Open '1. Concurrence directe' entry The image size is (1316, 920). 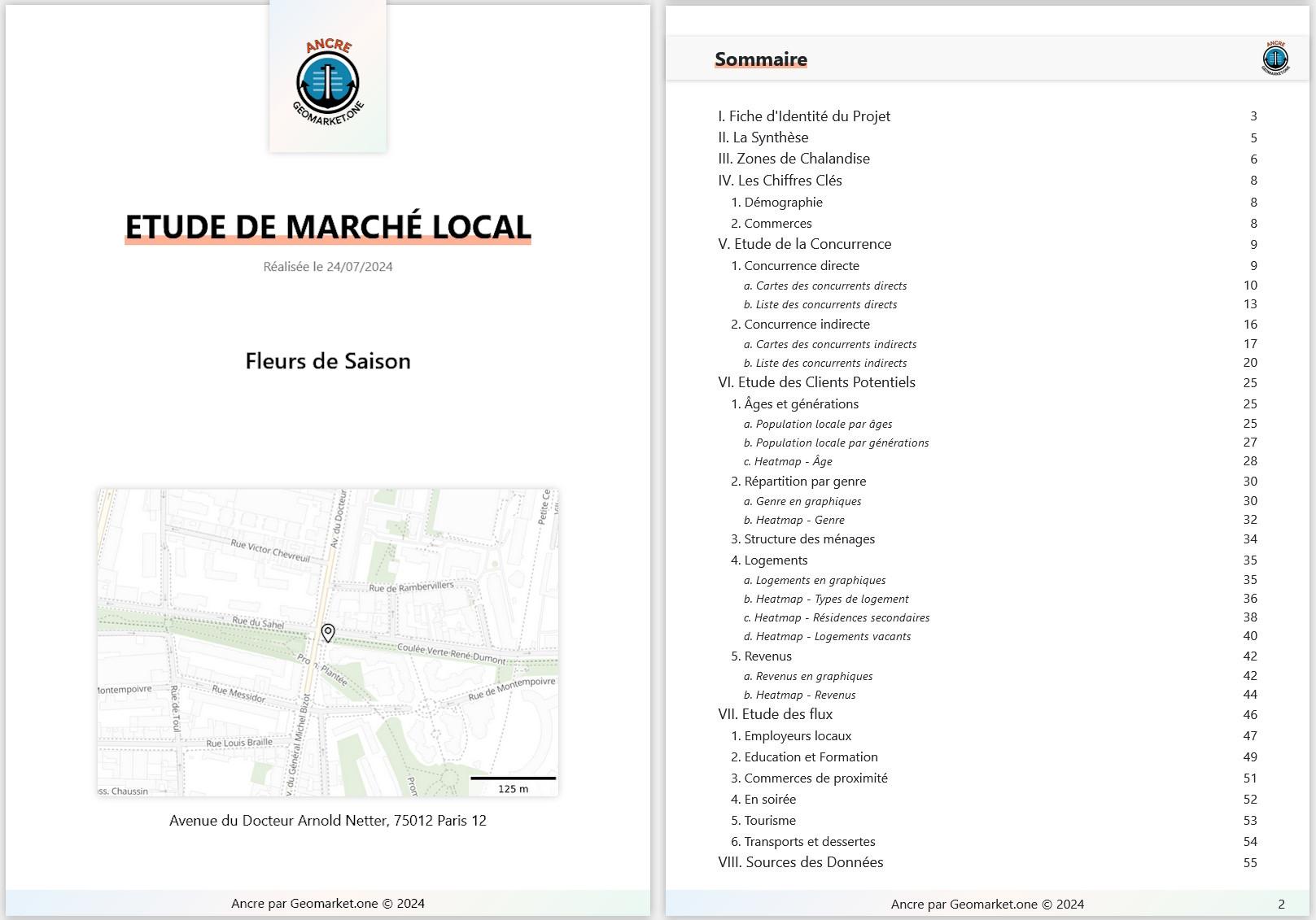(x=794, y=265)
